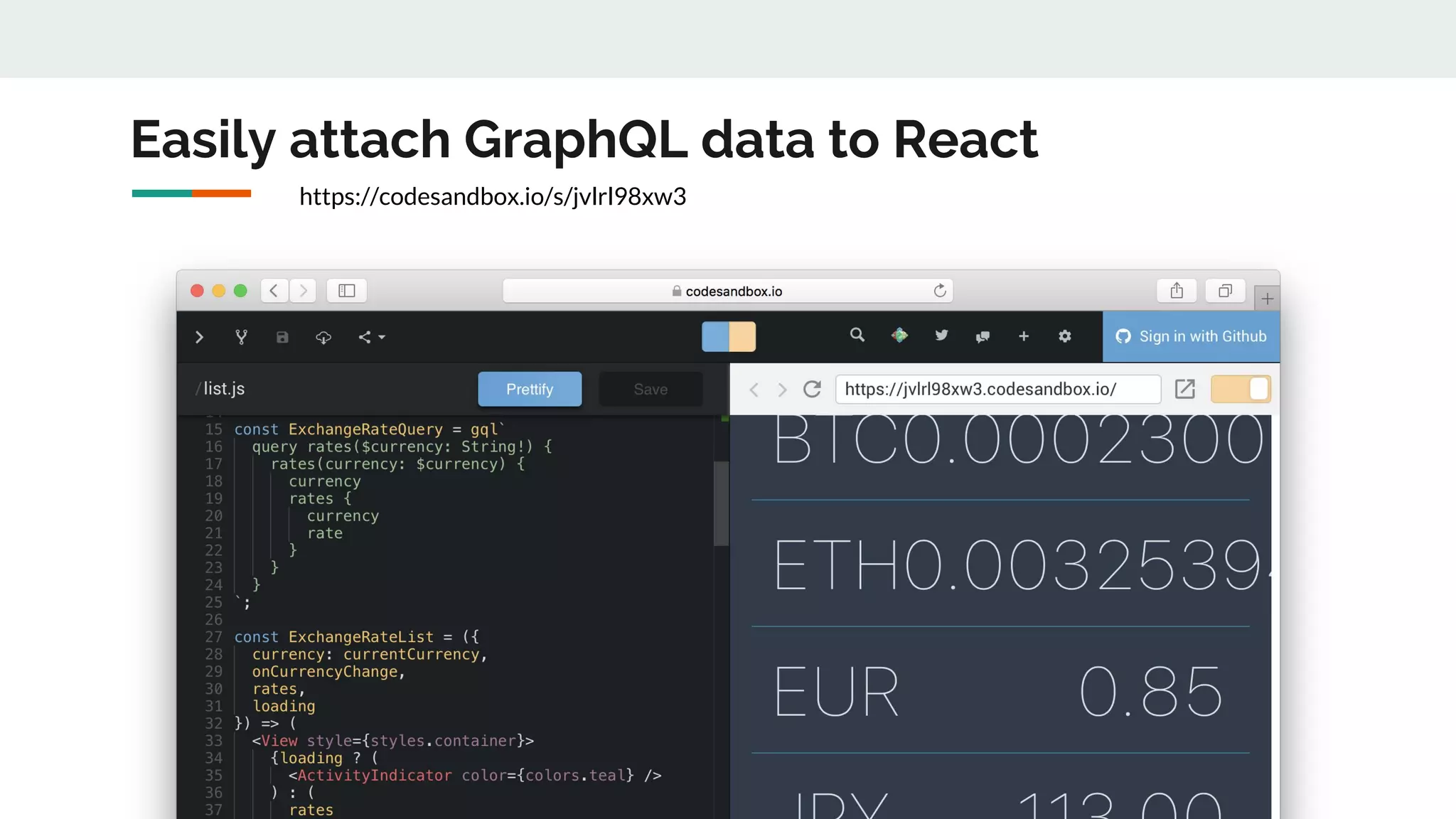1456x819 pixels.
Task: Click 'ActivityIndicator' on line 35
Action: (x=375, y=776)
